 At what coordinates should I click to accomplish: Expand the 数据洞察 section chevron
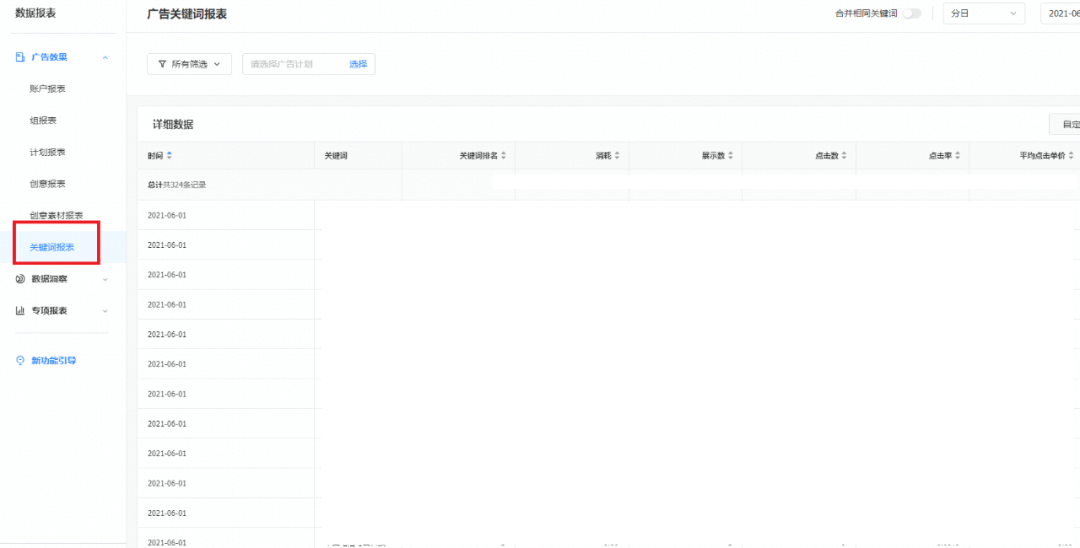click(105, 280)
